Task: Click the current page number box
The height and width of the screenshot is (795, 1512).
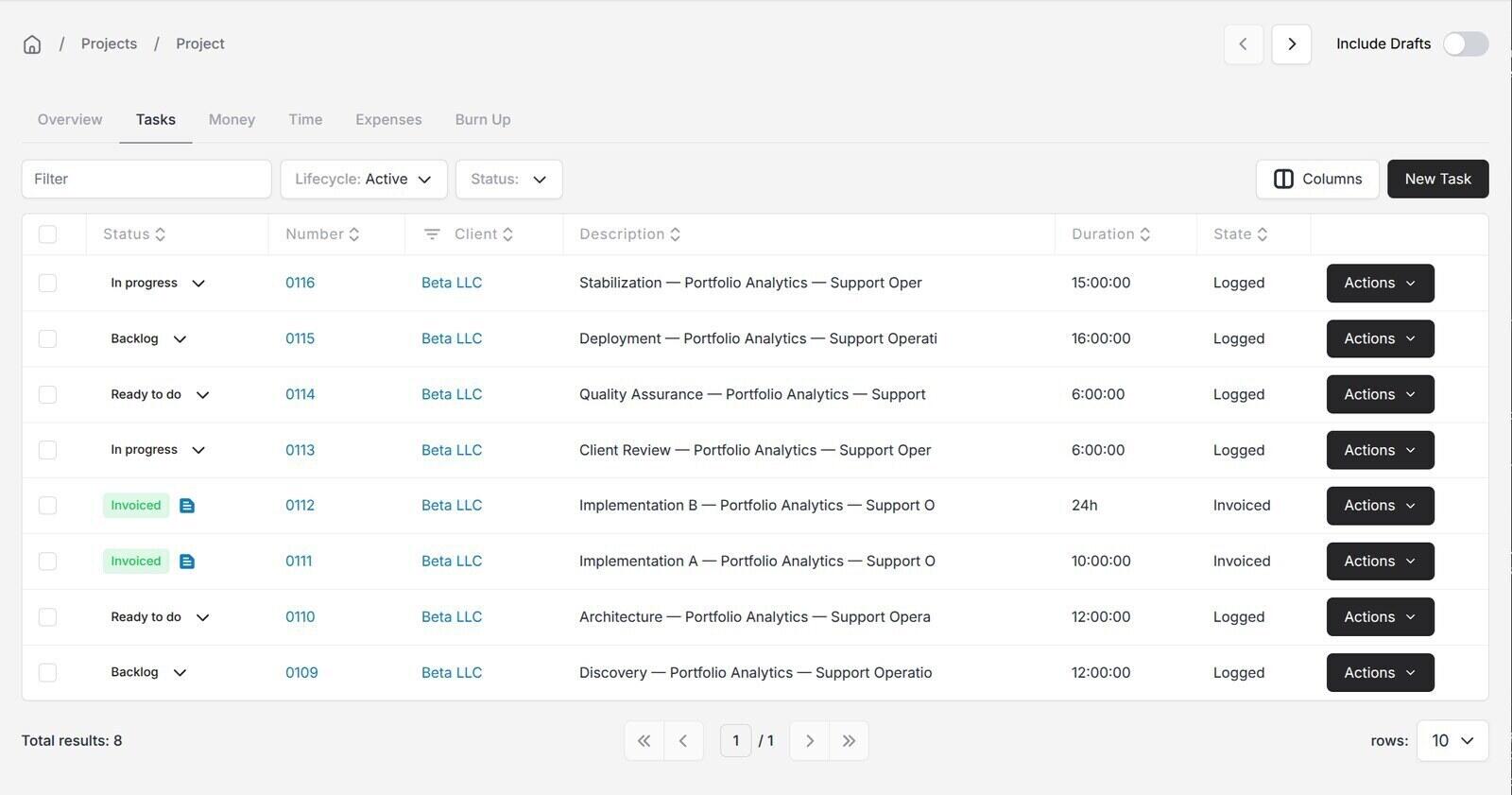Action: pyautogui.click(x=736, y=741)
